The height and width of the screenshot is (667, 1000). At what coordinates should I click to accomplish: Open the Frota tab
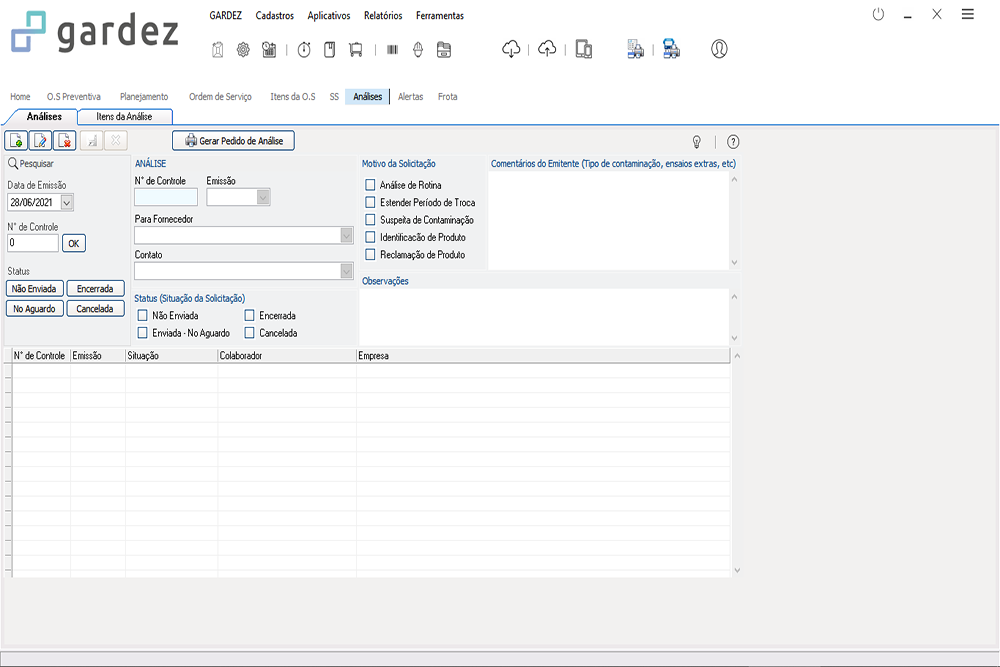click(448, 97)
